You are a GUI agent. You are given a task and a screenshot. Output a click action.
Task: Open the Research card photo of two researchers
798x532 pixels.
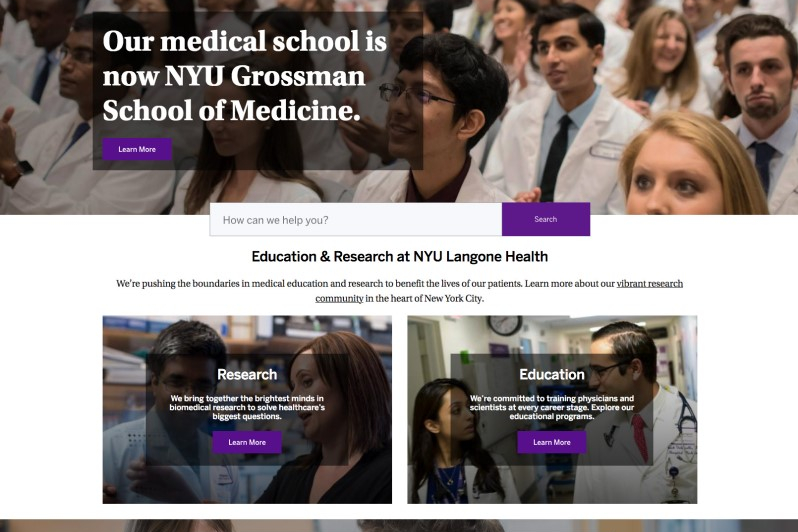pyautogui.click(x=247, y=410)
